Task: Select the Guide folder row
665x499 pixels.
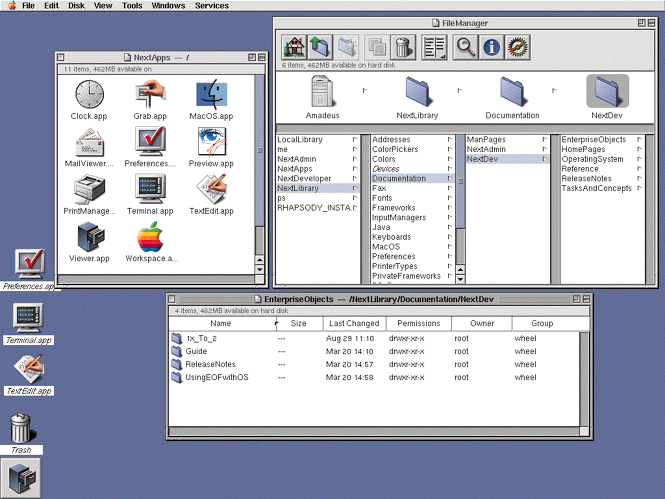Action: click(x=374, y=351)
